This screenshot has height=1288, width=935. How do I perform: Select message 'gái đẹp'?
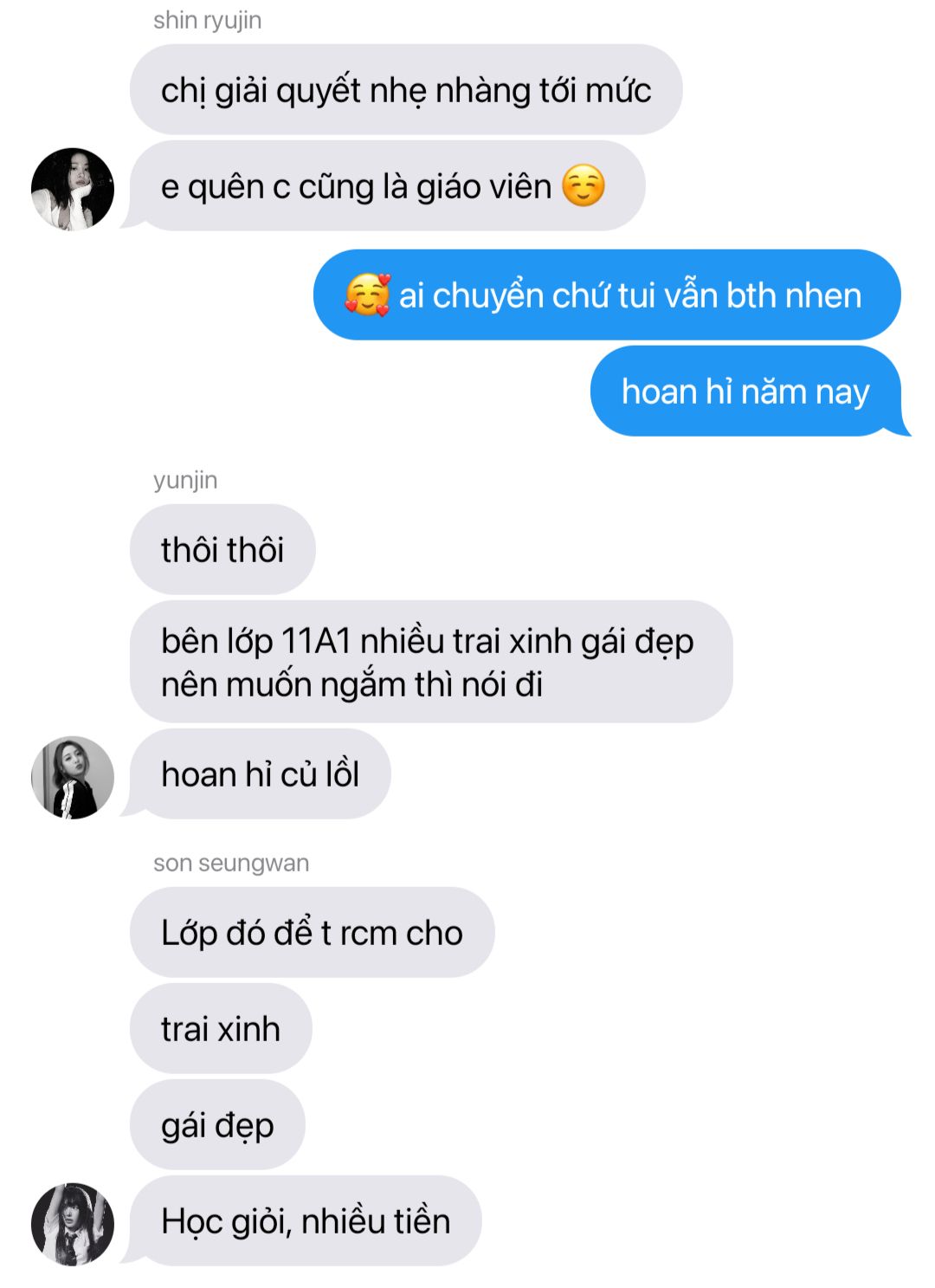[x=217, y=1124]
